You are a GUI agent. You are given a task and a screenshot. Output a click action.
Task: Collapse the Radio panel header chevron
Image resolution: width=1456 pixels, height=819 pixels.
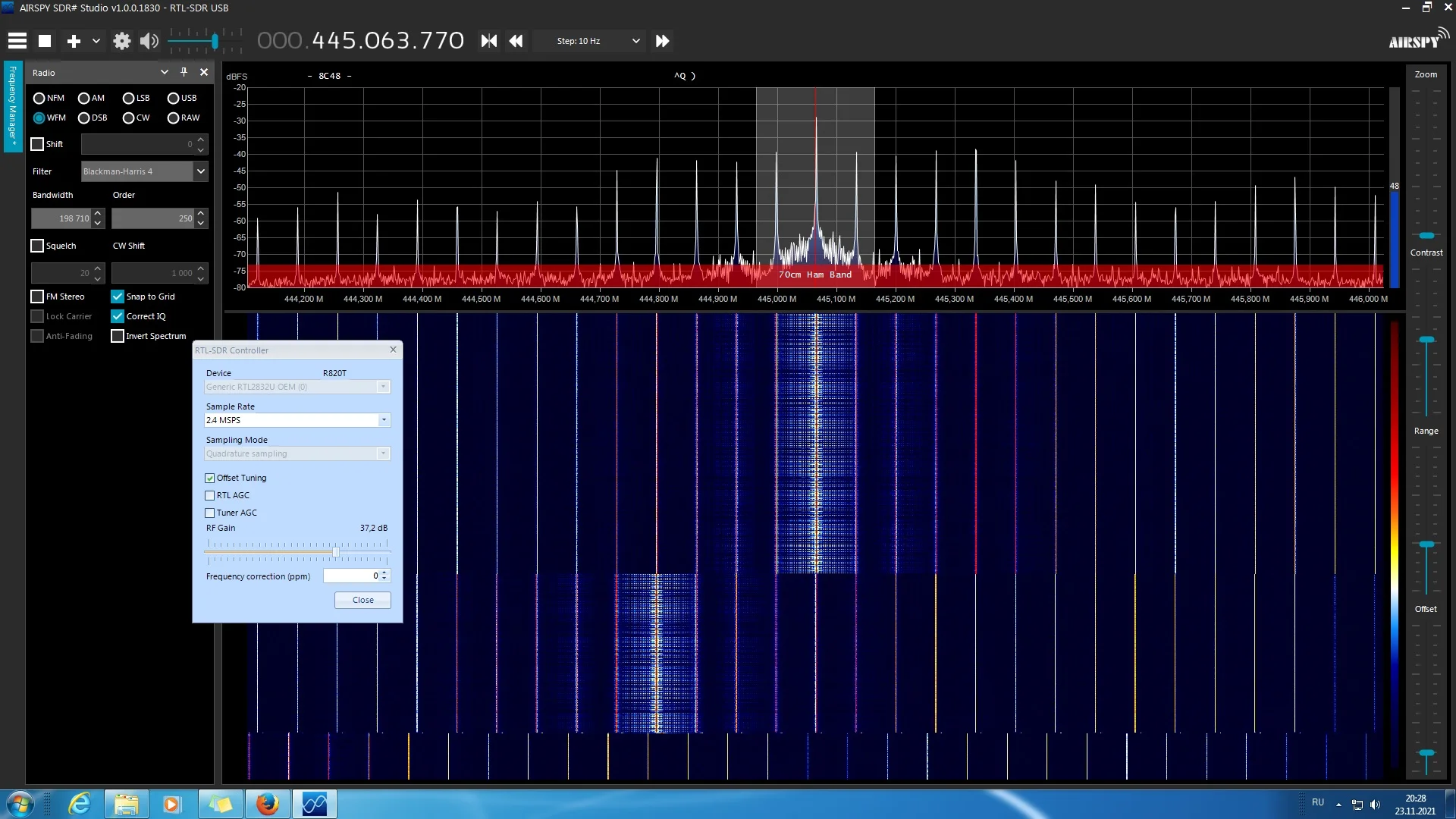pos(164,72)
